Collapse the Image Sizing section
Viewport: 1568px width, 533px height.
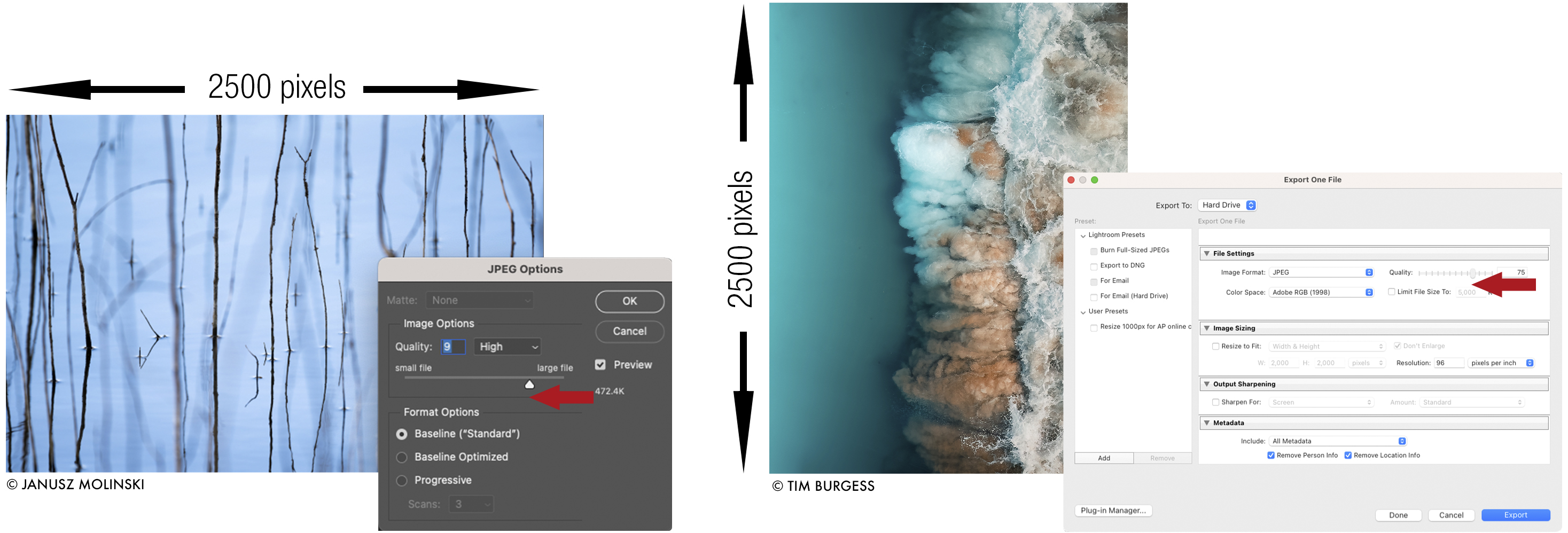point(1206,328)
